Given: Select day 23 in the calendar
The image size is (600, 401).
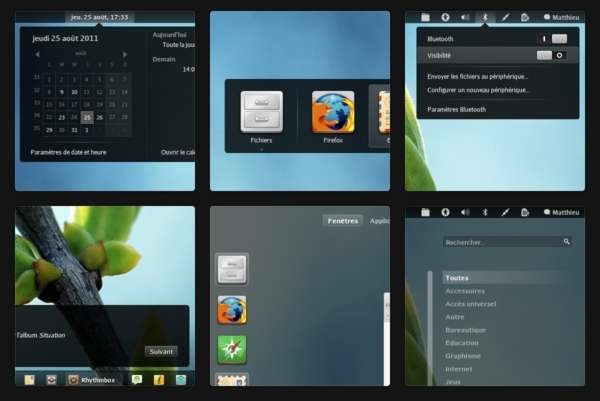Looking at the screenshot, I should pos(62,117).
